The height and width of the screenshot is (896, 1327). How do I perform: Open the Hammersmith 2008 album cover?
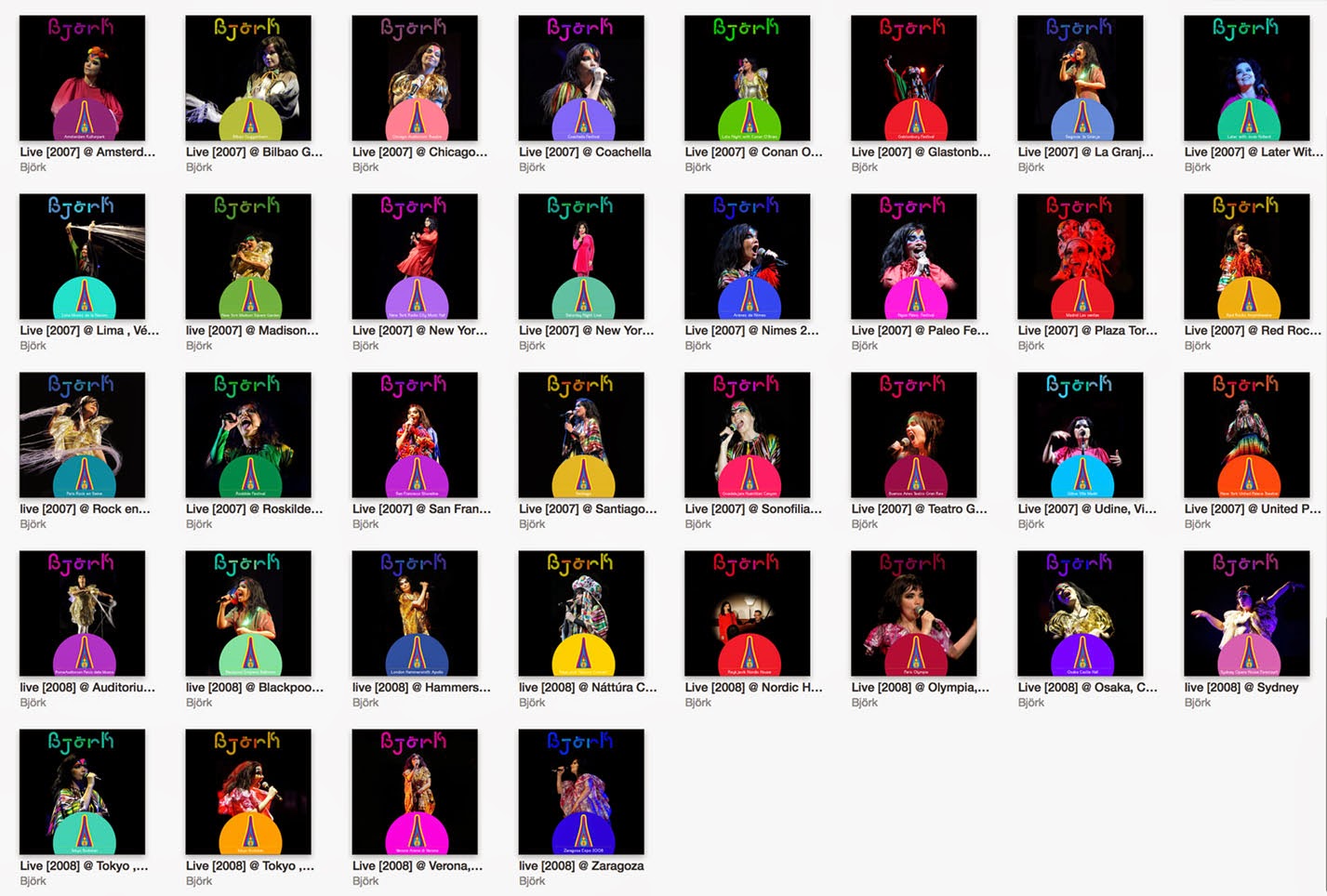click(415, 613)
